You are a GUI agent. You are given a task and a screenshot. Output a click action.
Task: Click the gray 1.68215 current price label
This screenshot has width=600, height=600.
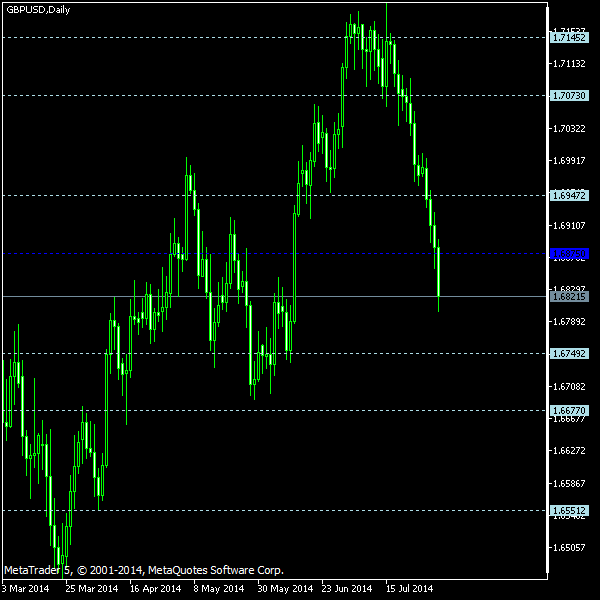pyautogui.click(x=569, y=297)
